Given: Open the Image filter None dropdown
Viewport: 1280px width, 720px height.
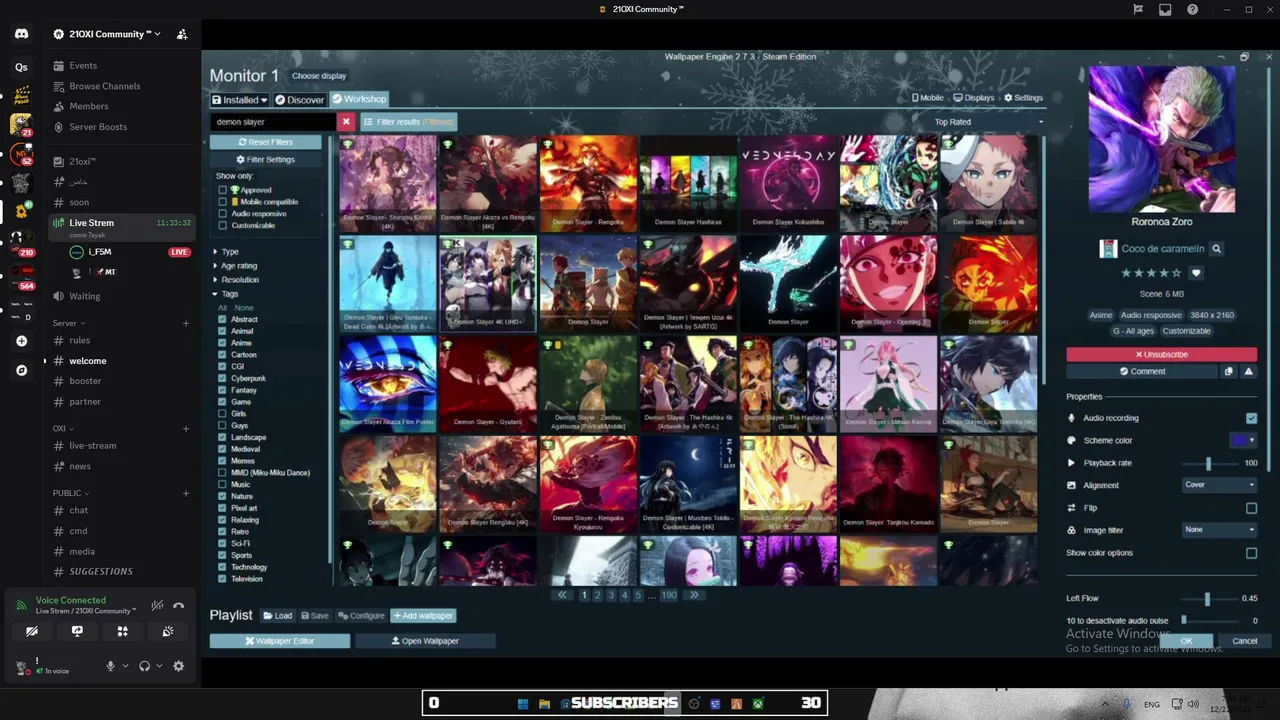Looking at the screenshot, I should tap(1219, 530).
